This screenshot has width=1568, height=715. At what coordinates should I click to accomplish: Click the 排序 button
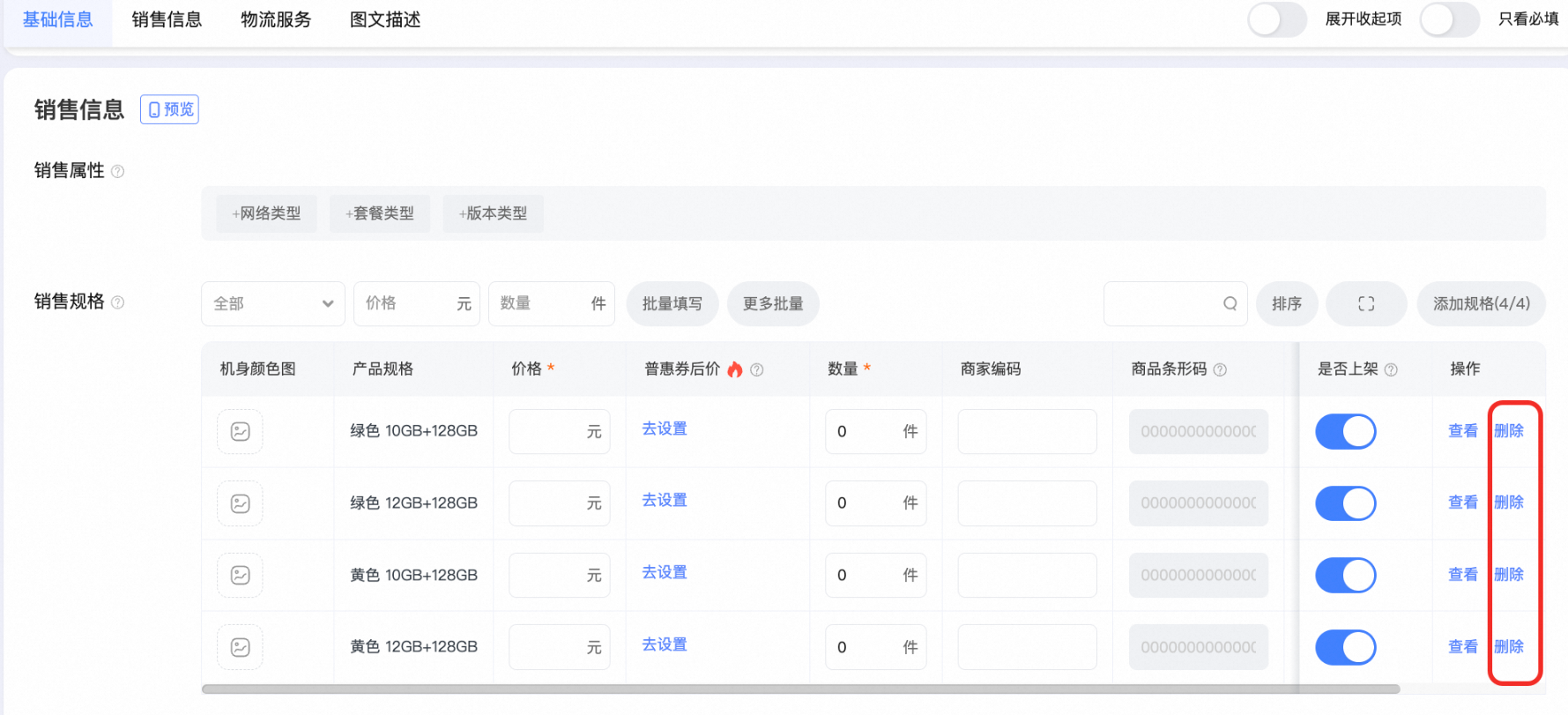click(1287, 303)
